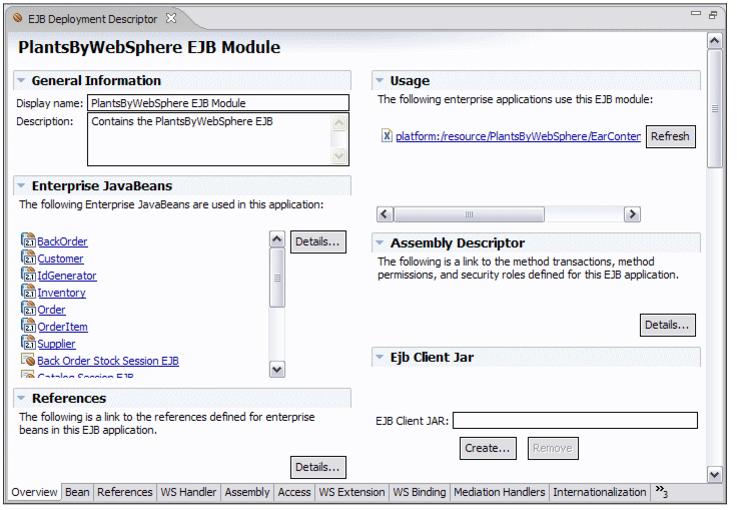Viewport: 737px width, 510px height.
Task: Click the EJB Client JAR input field
Action: (575, 420)
